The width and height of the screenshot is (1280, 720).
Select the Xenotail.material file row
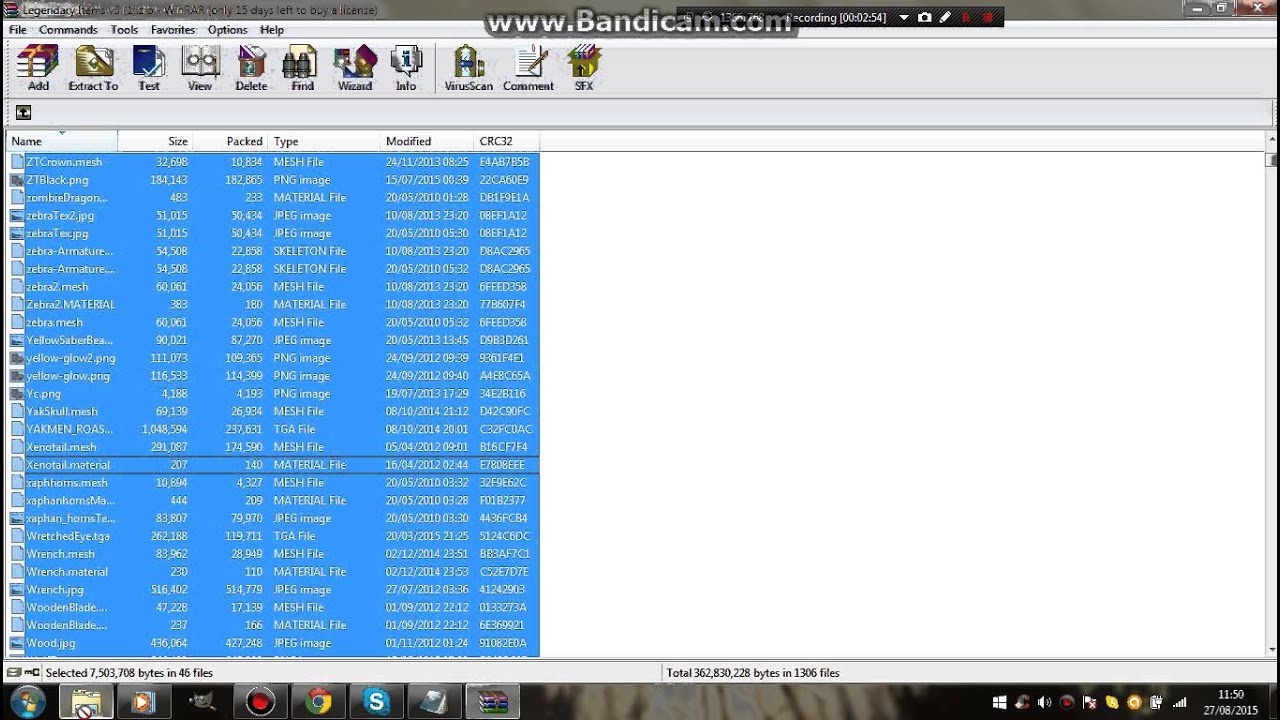pos(273,465)
